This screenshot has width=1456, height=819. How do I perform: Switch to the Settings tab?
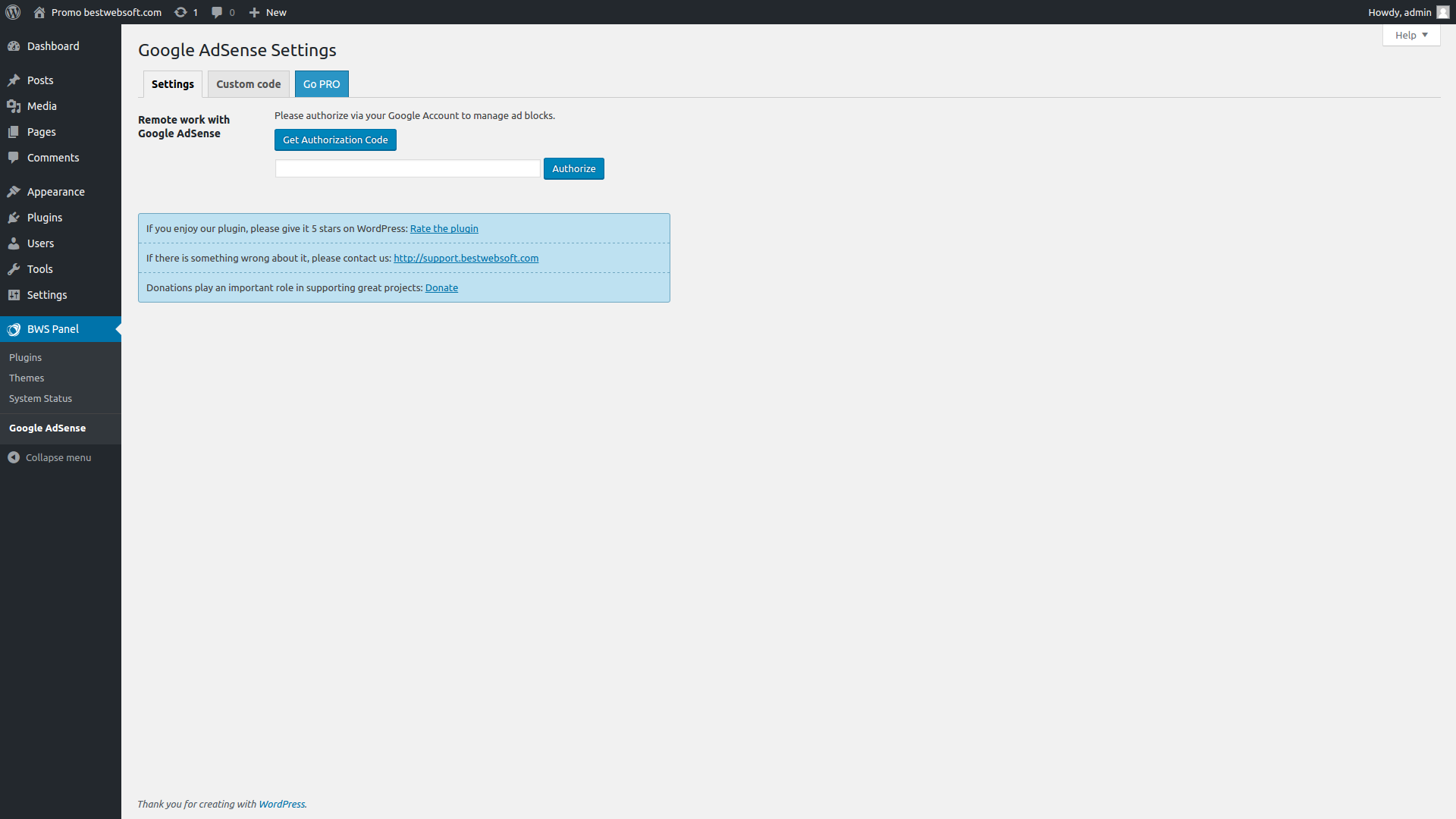click(x=173, y=84)
